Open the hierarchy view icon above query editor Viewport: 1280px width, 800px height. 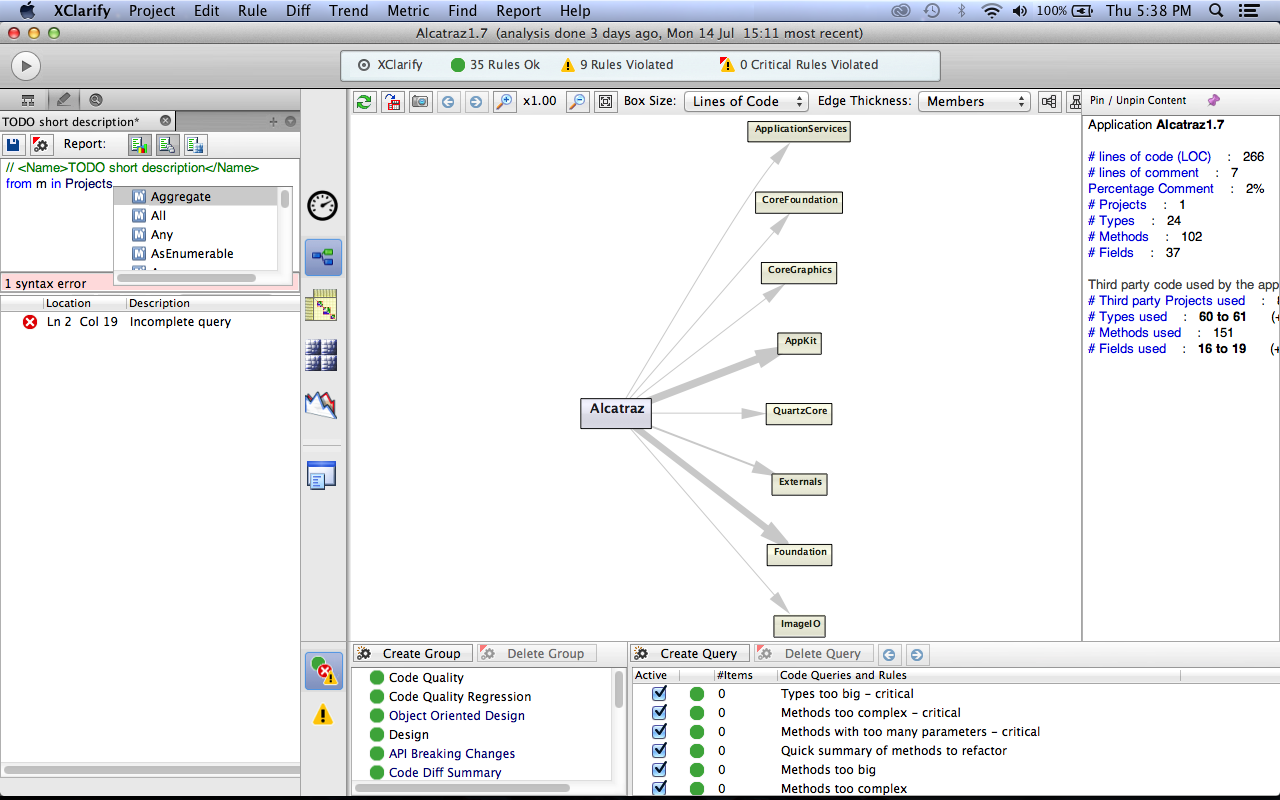[x=28, y=100]
